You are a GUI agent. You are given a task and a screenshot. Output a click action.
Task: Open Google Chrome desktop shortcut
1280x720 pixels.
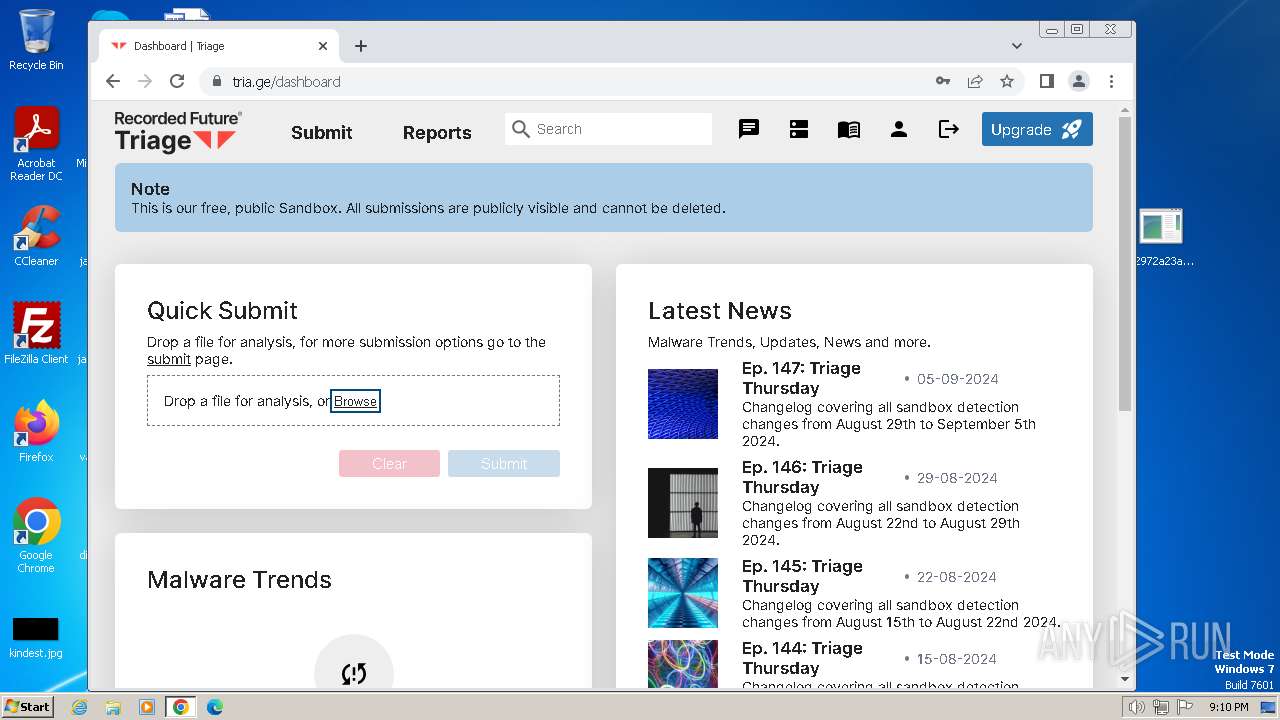click(x=36, y=535)
